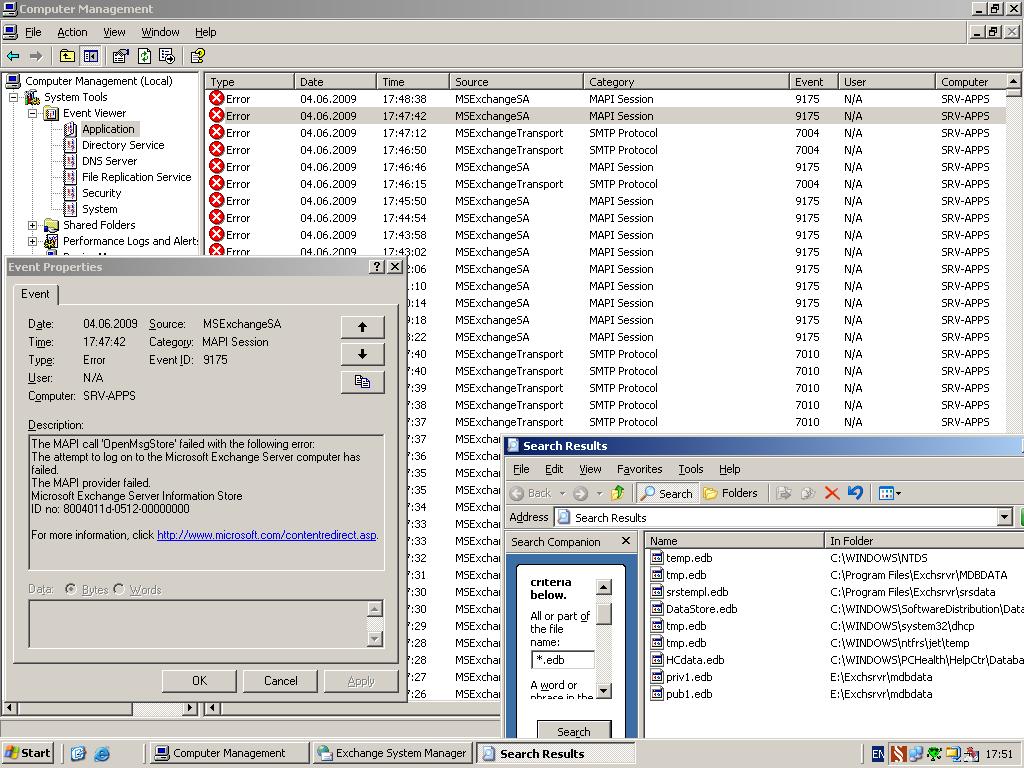The image size is (1024, 768).
Task: Click Cancel in Event Properties dialog
Action: tap(280, 680)
